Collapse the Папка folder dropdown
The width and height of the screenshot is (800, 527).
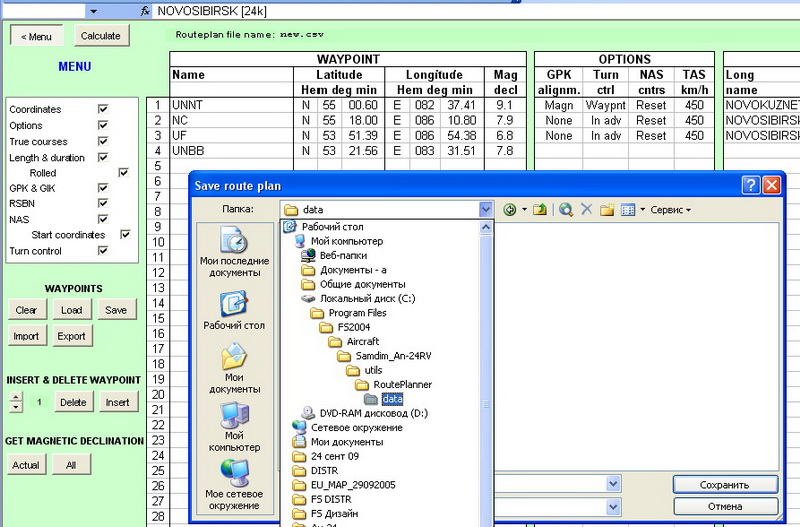pyautogui.click(x=486, y=210)
